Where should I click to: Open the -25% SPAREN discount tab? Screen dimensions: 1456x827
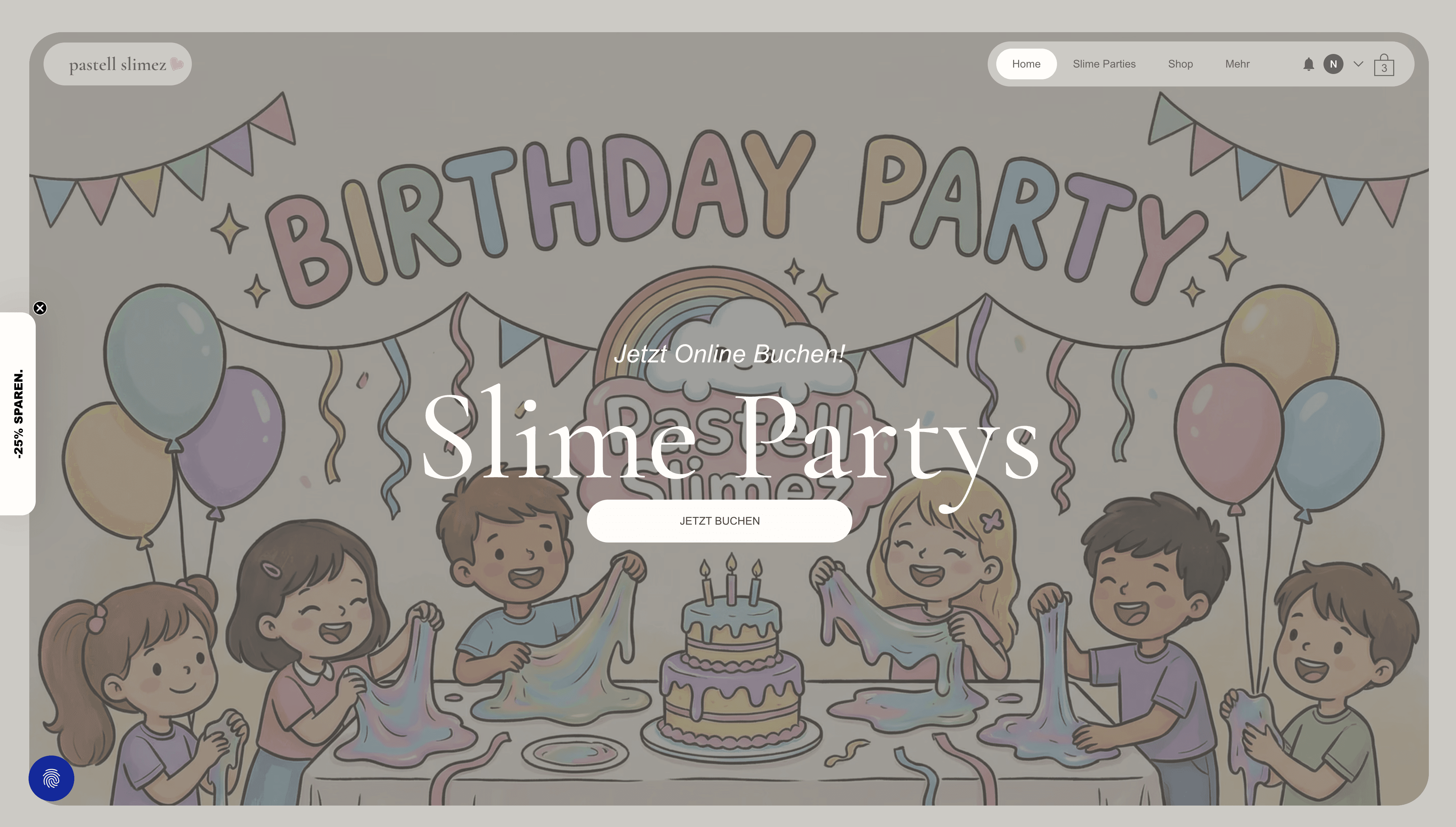point(18,413)
